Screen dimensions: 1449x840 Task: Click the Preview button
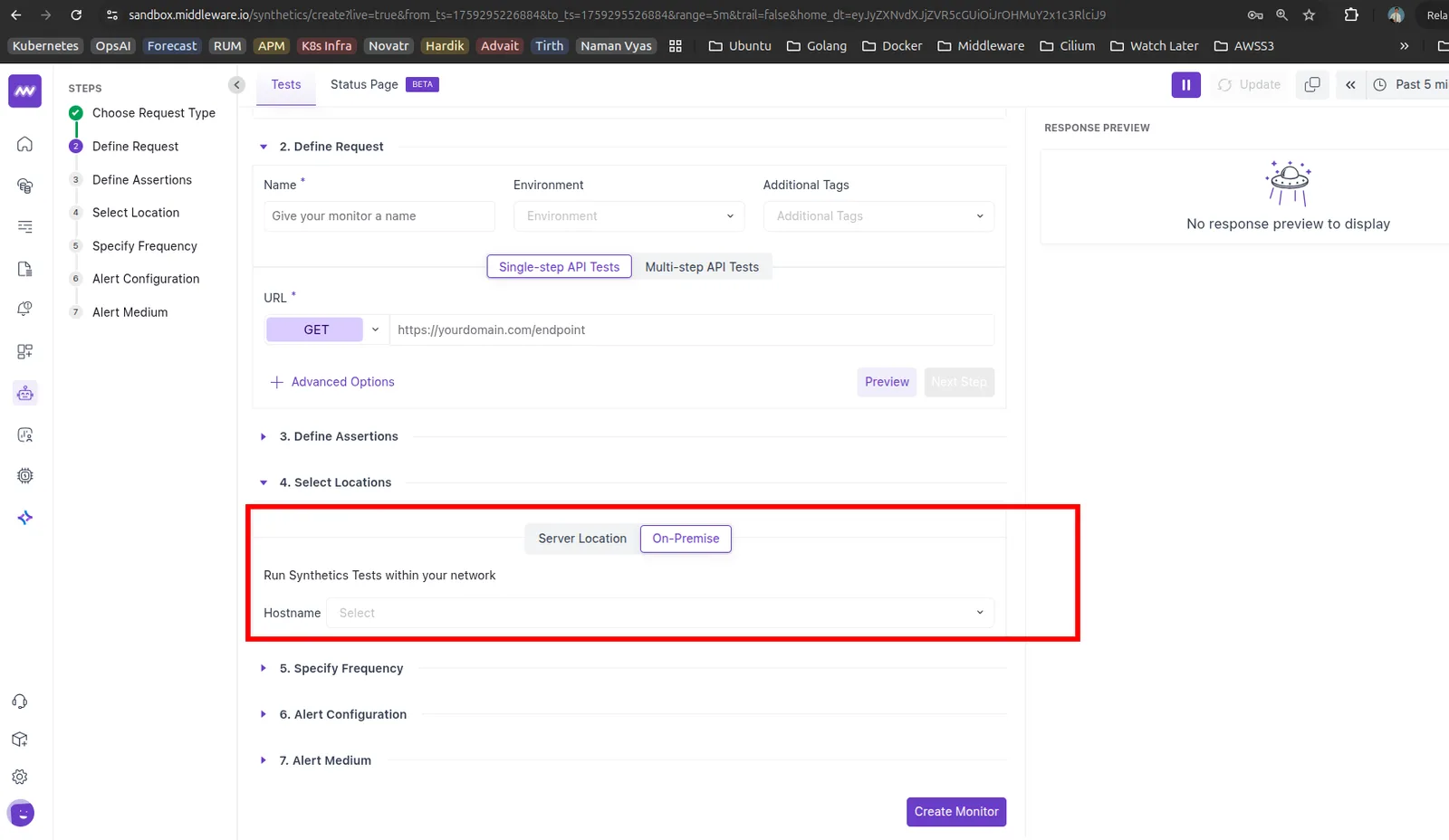887,382
